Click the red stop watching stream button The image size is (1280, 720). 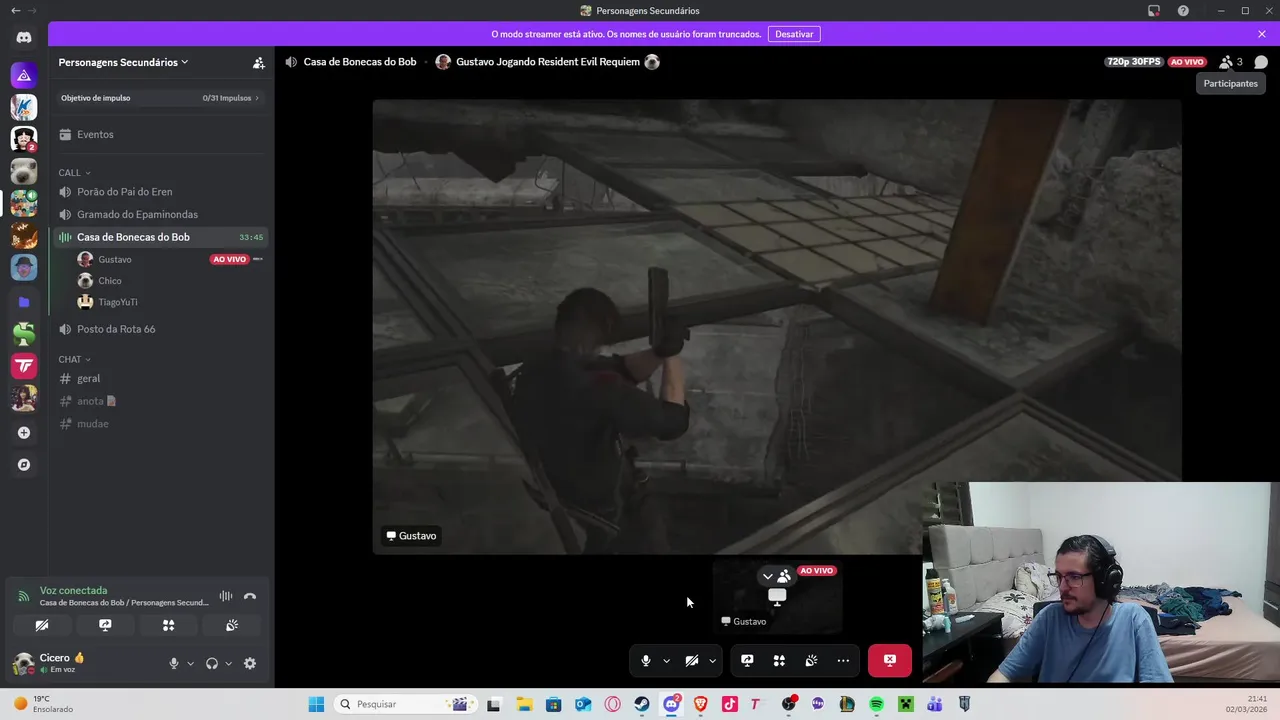pyautogui.click(x=890, y=660)
